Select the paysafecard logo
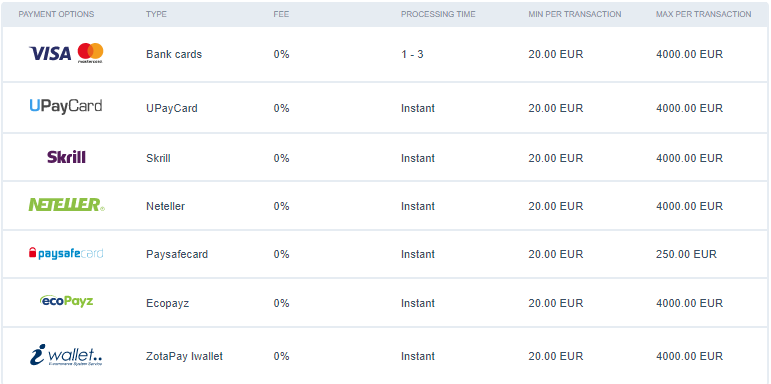This screenshot has height=384, width=771. (66, 254)
